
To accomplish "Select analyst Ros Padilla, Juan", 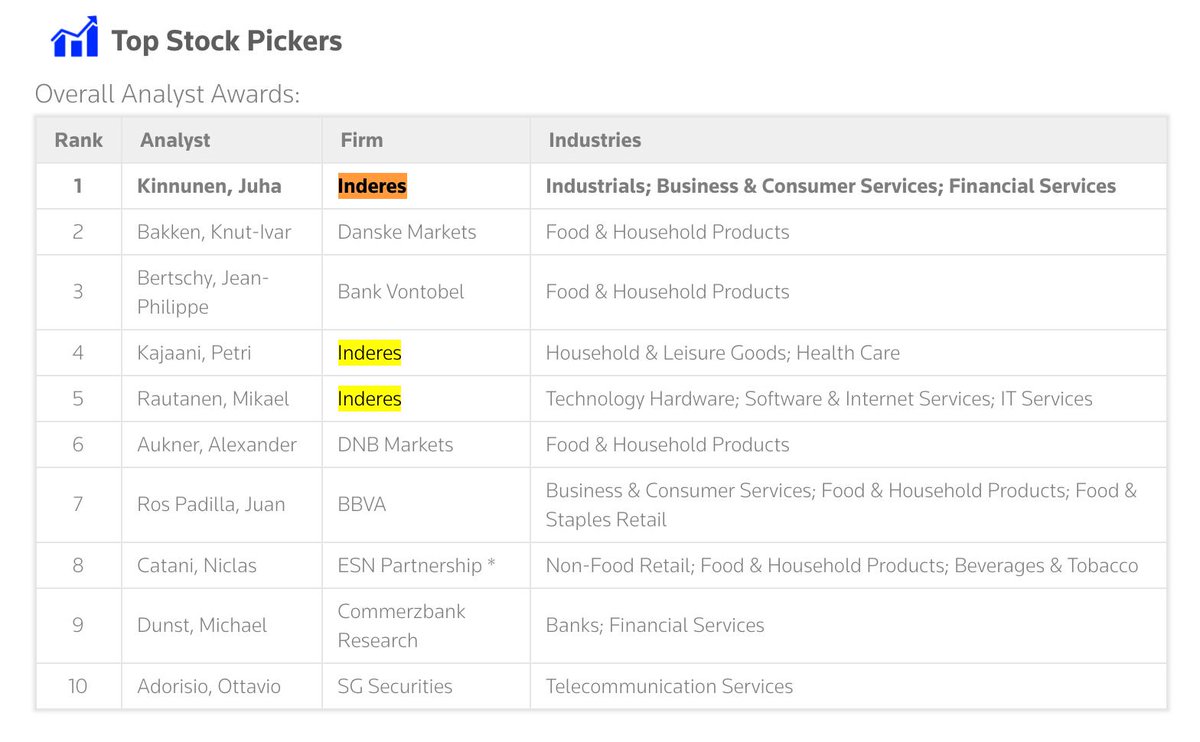I will tap(210, 505).
